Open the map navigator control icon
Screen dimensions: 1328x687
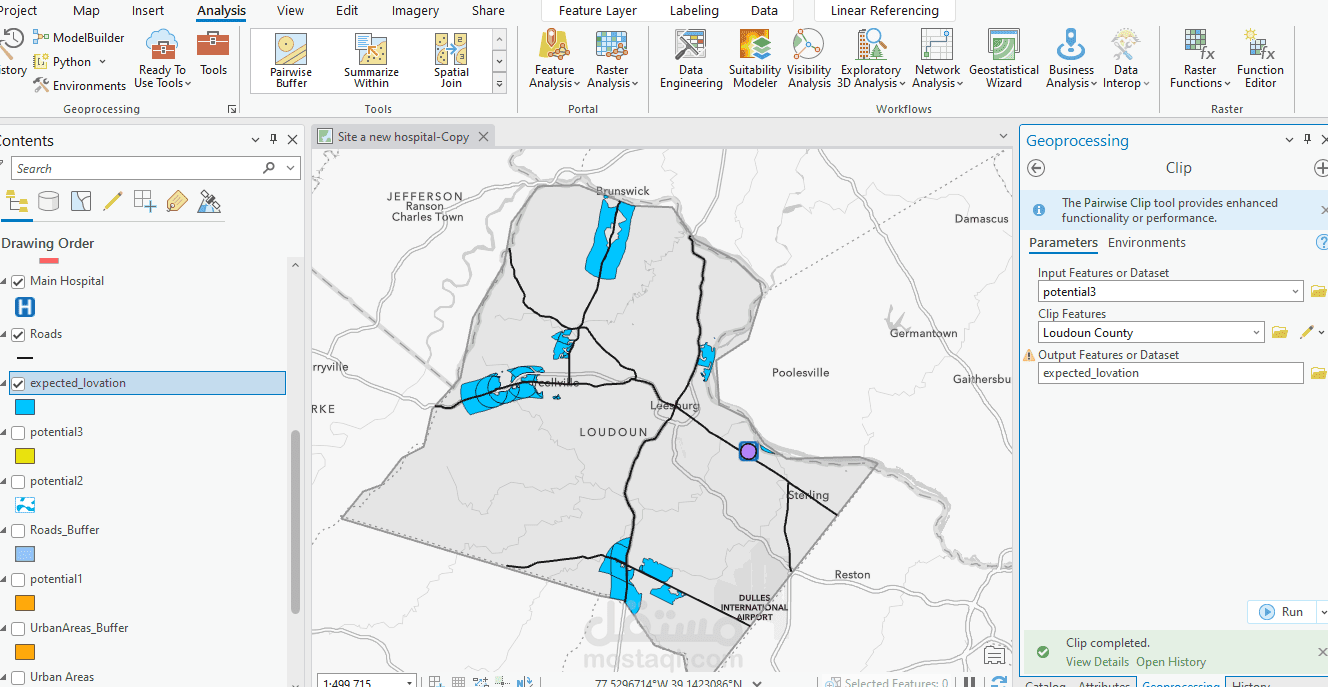pyautogui.click(x=994, y=656)
